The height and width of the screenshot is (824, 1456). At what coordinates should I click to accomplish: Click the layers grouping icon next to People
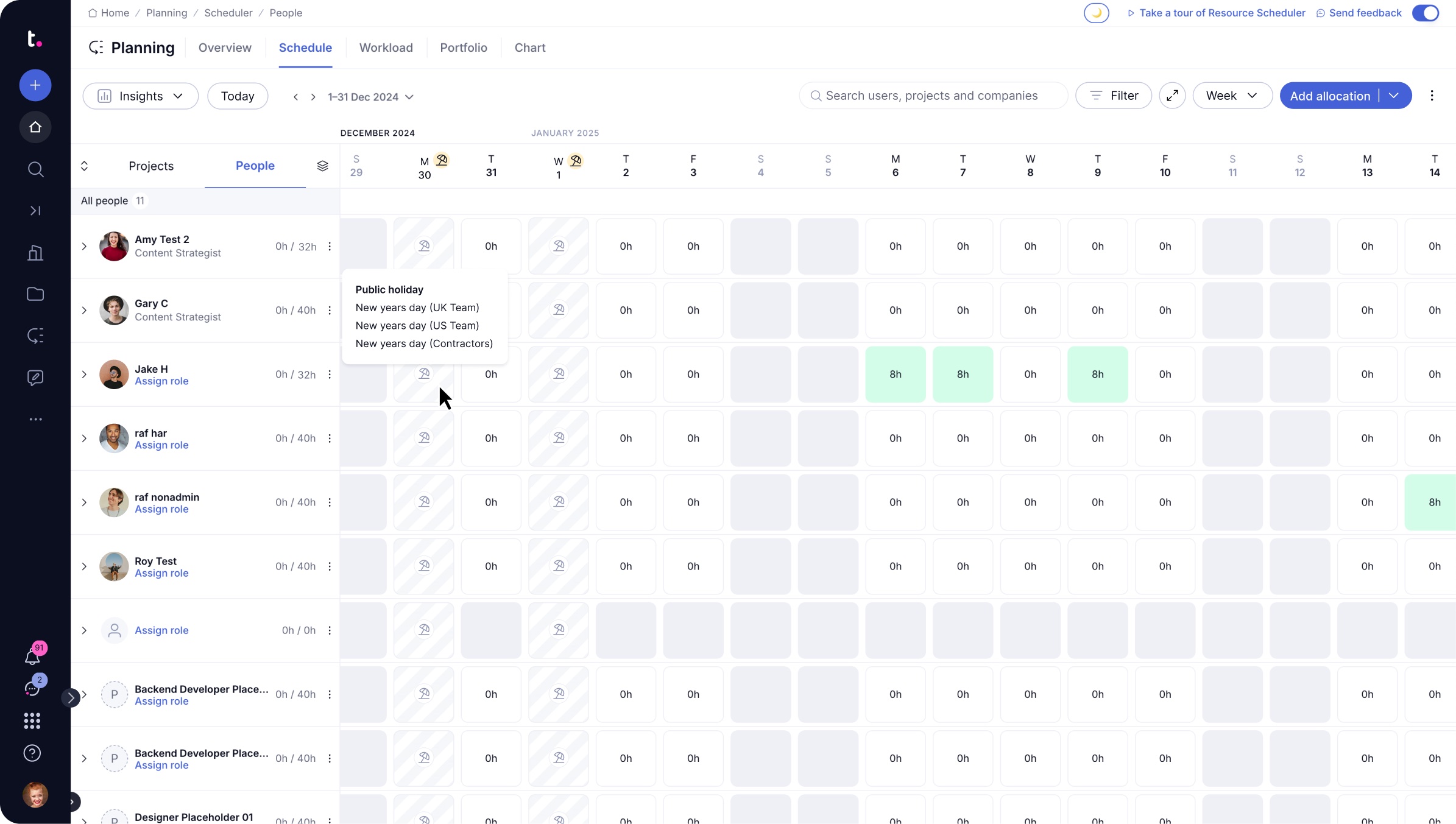(322, 166)
